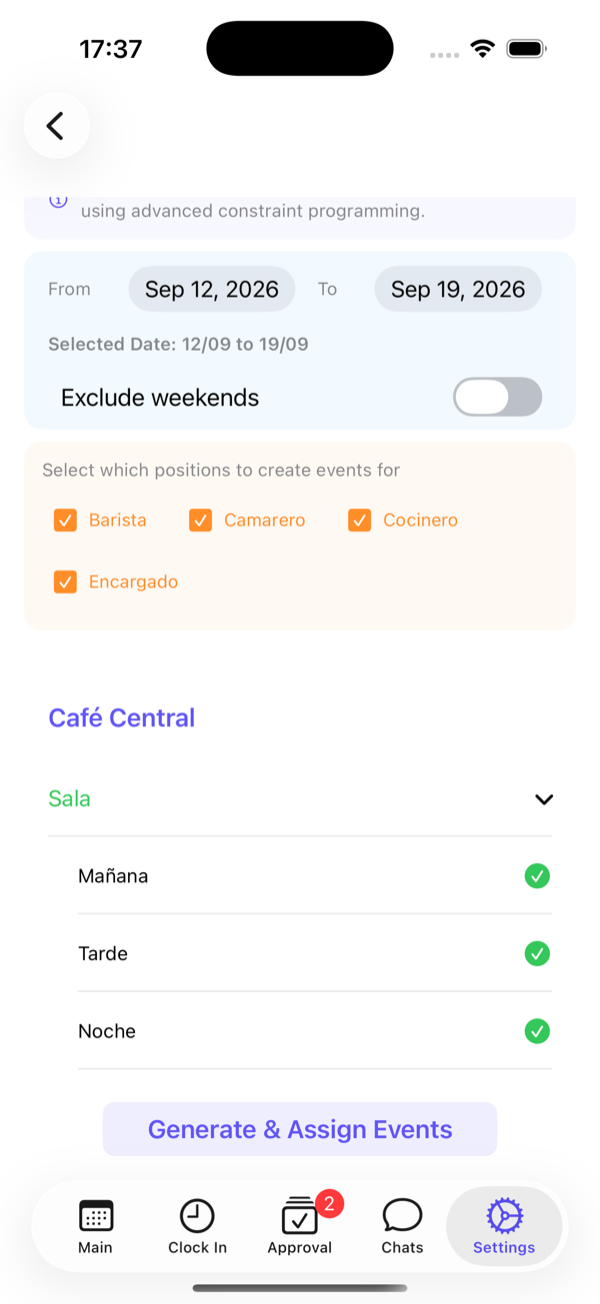Collapse the Sala section chevron
Screen dimensions: 600x1304
tap(544, 799)
